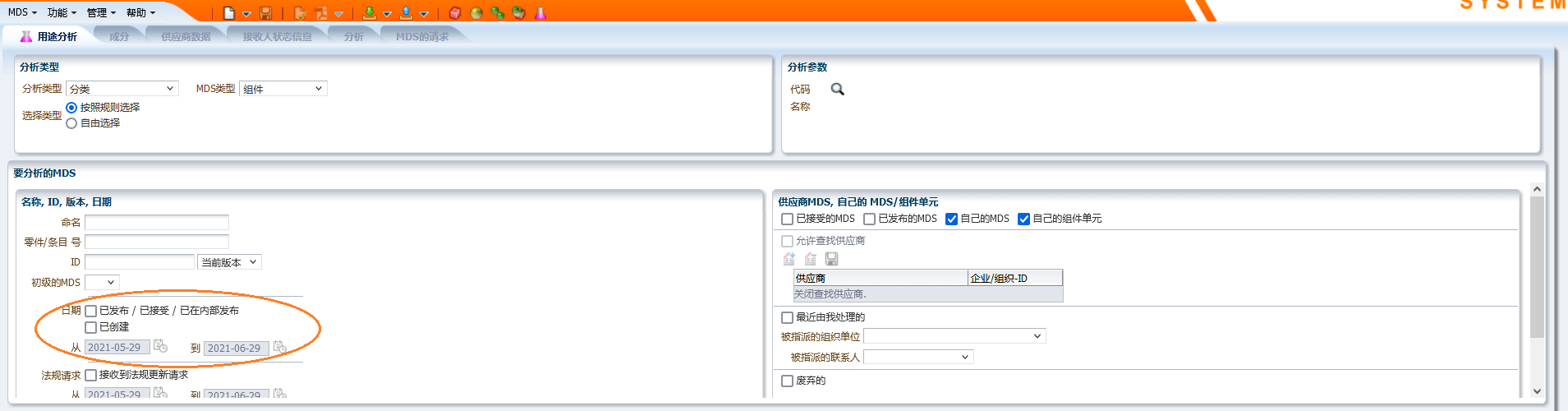Click the magnifier icon next to 代码
Image resolution: width=1568 pixels, height=411 pixels.
pyautogui.click(x=837, y=89)
